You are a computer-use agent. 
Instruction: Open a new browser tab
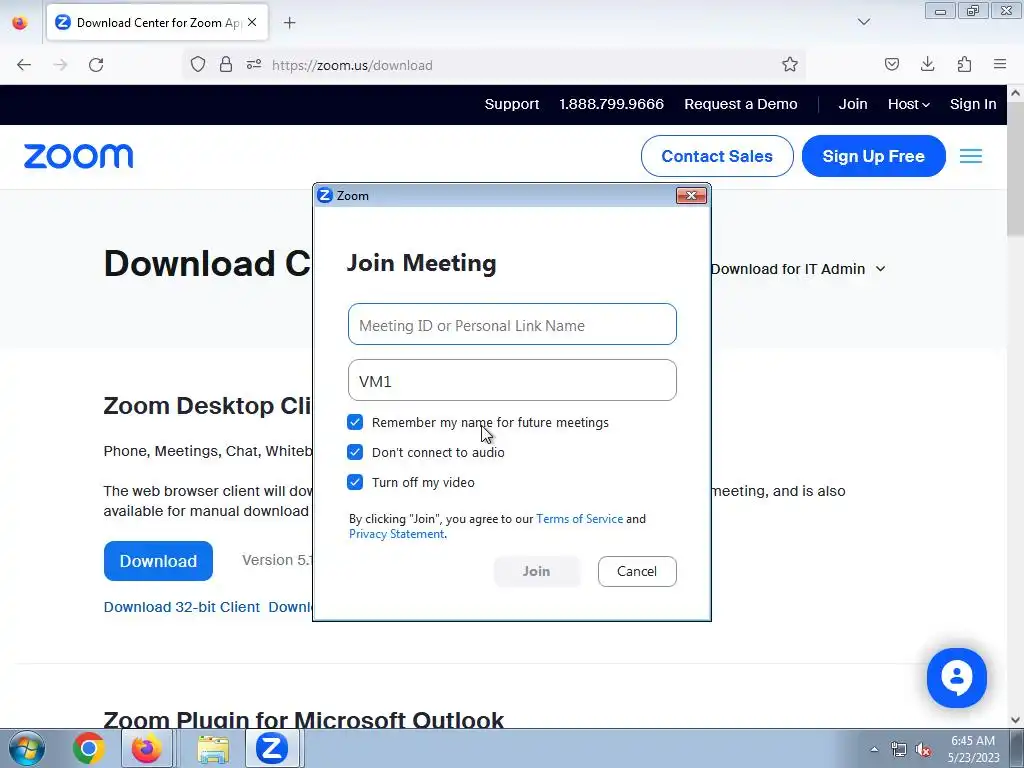pos(289,23)
